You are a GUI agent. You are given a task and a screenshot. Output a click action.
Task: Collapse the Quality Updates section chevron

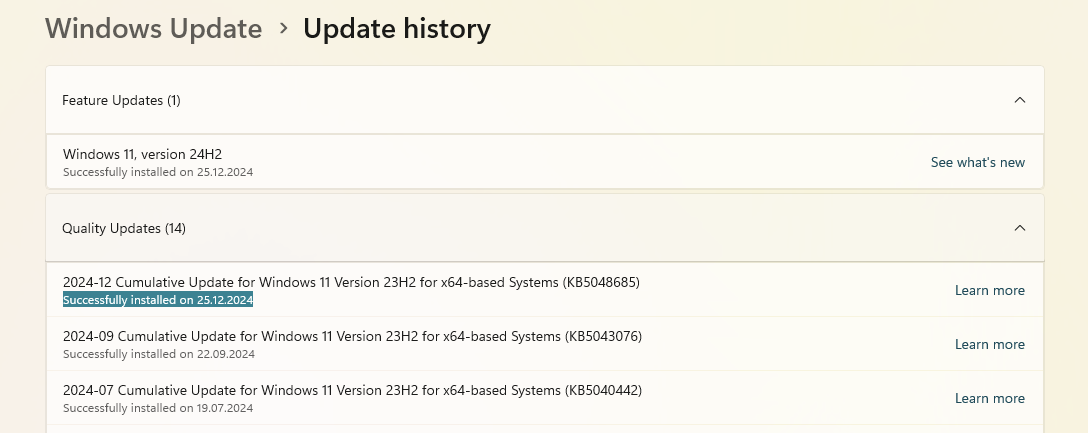click(x=1019, y=228)
